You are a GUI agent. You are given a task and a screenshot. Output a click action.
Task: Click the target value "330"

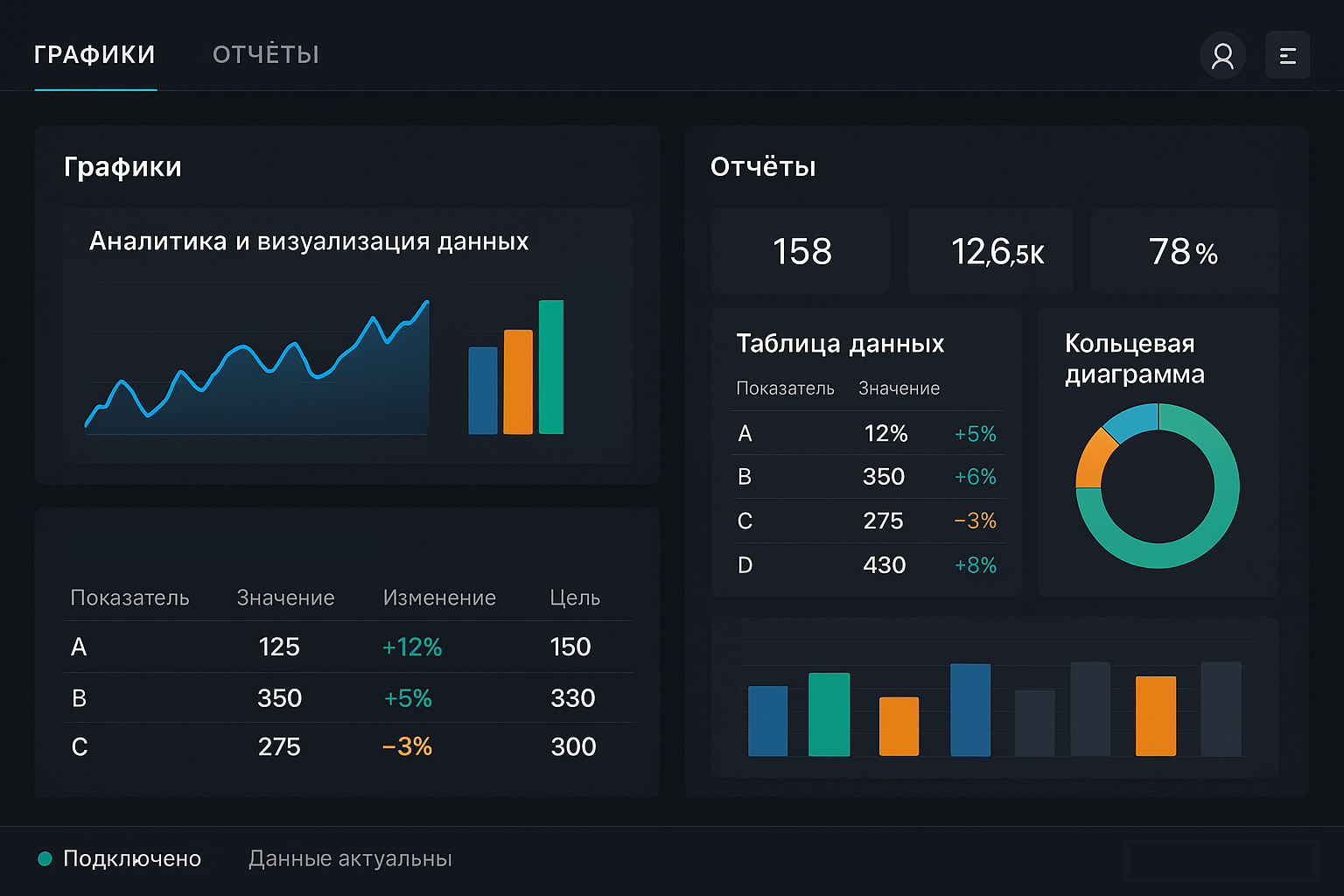573,698
